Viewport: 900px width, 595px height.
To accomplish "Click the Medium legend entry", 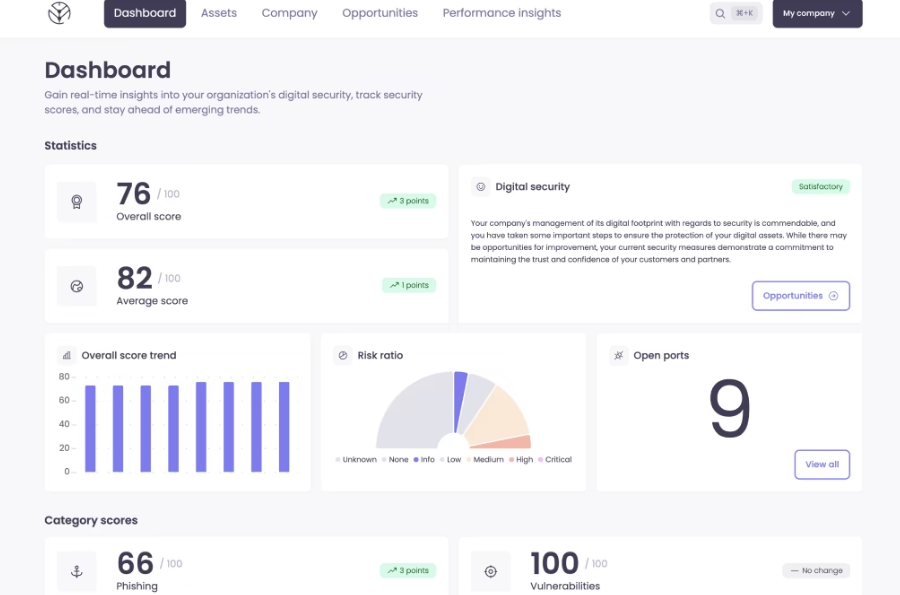I will (485, 460).
